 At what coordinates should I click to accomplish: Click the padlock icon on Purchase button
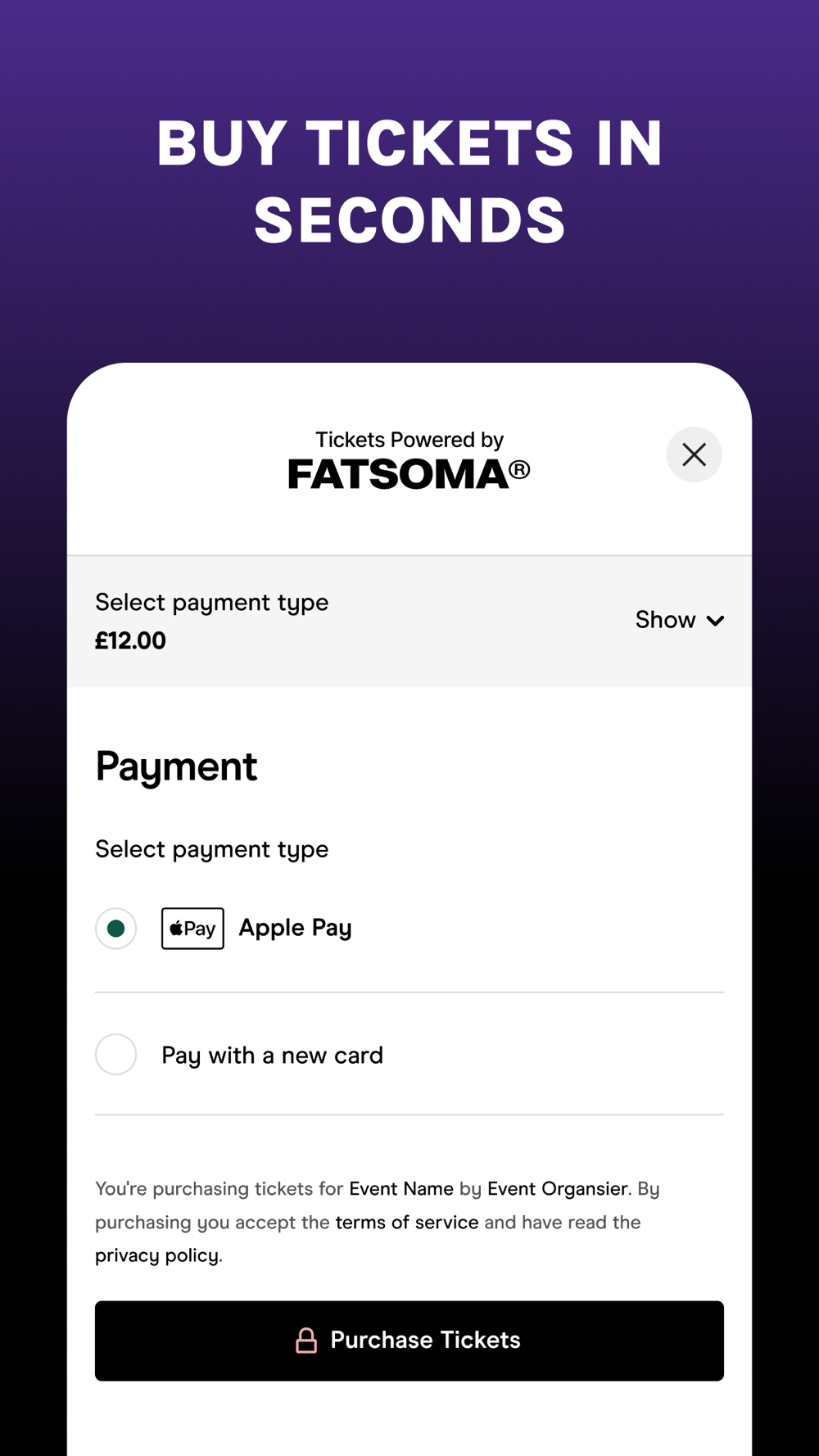click(306, 1341)
